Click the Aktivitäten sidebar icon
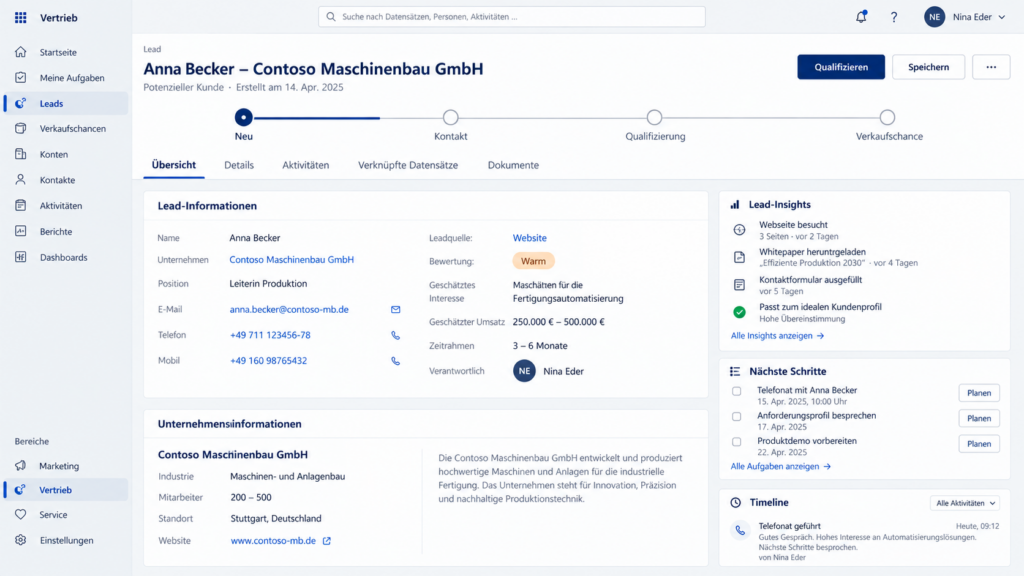This screenshot has width=1024, height=576. [x=21, y=206]
